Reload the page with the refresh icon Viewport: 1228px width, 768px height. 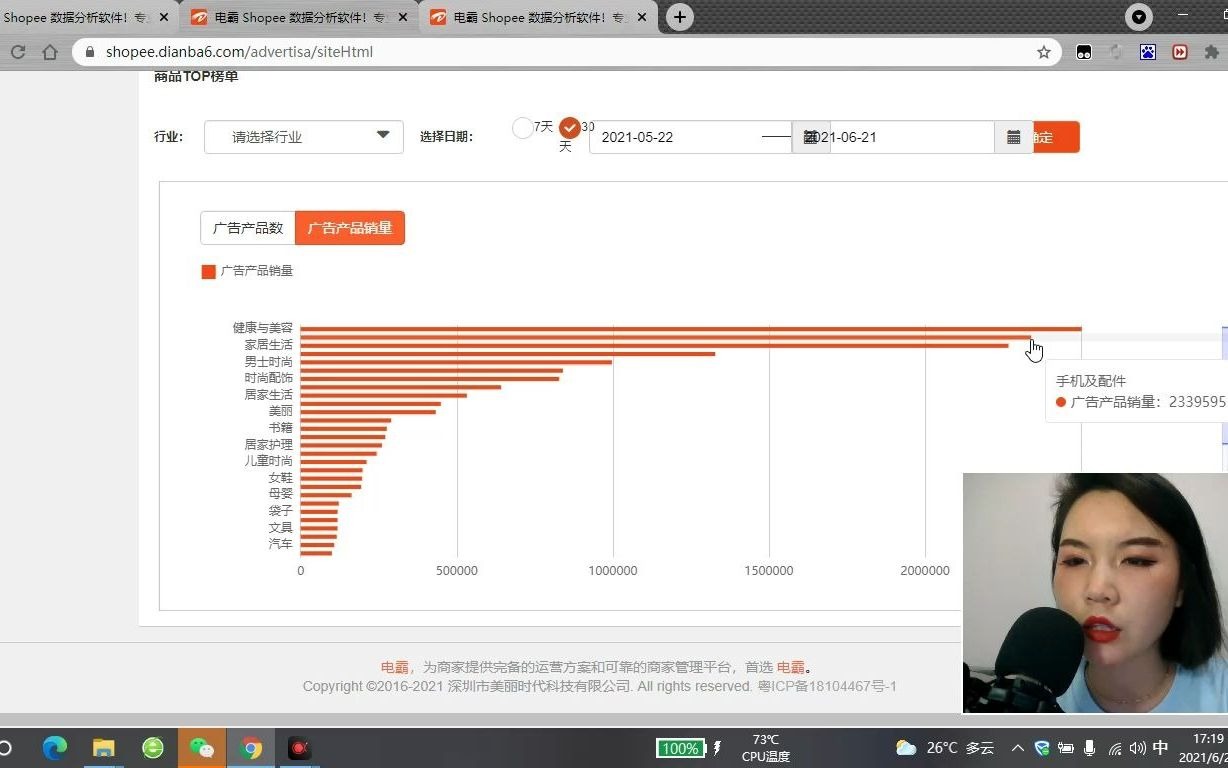pos(18,51)
